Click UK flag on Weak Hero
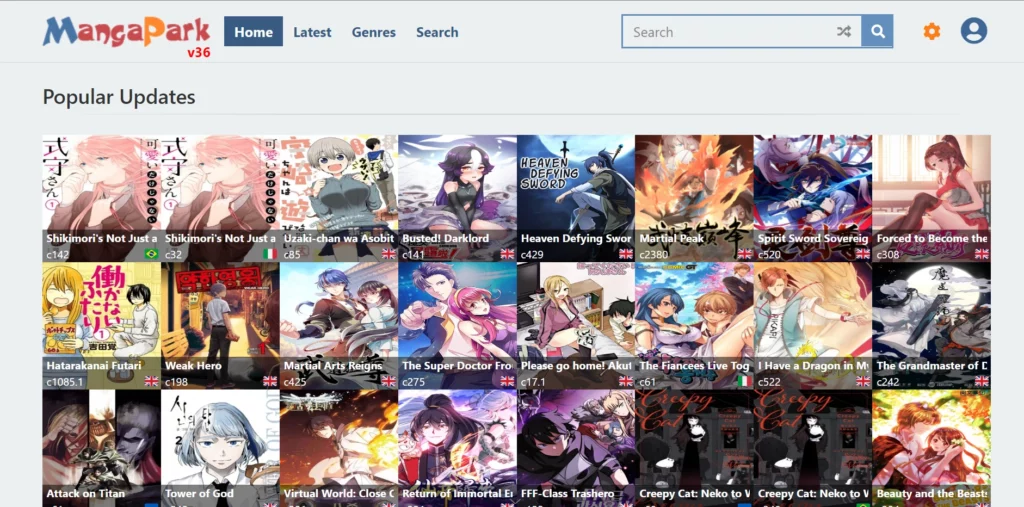Viewport: 1024px width, 507px height. click(x=270, y=381)
